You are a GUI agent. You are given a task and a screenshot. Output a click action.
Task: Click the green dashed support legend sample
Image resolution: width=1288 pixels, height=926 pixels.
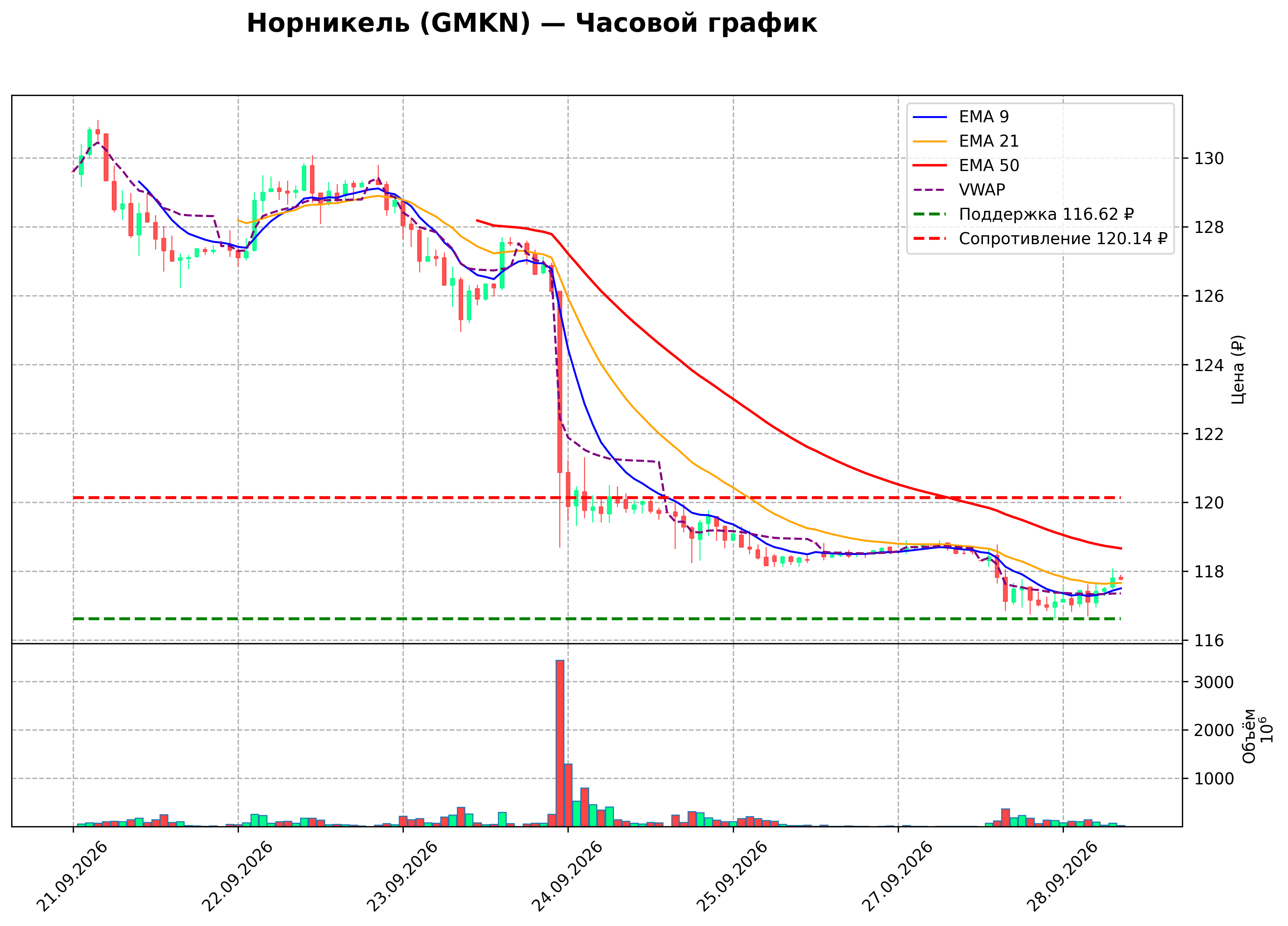(x=930, y=215)
